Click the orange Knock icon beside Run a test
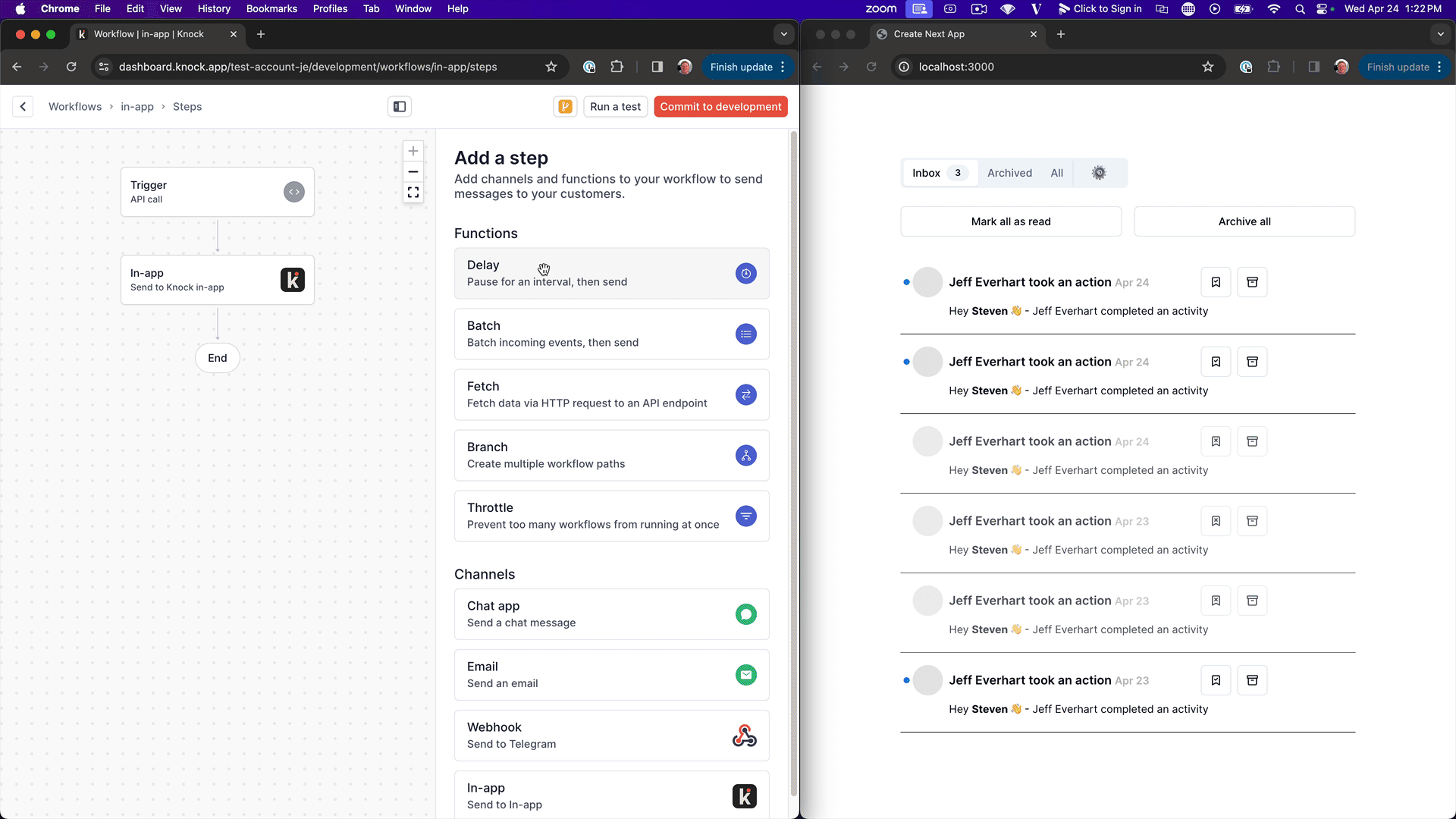This screenshot has width=1456, height=819. pos(565,107)
